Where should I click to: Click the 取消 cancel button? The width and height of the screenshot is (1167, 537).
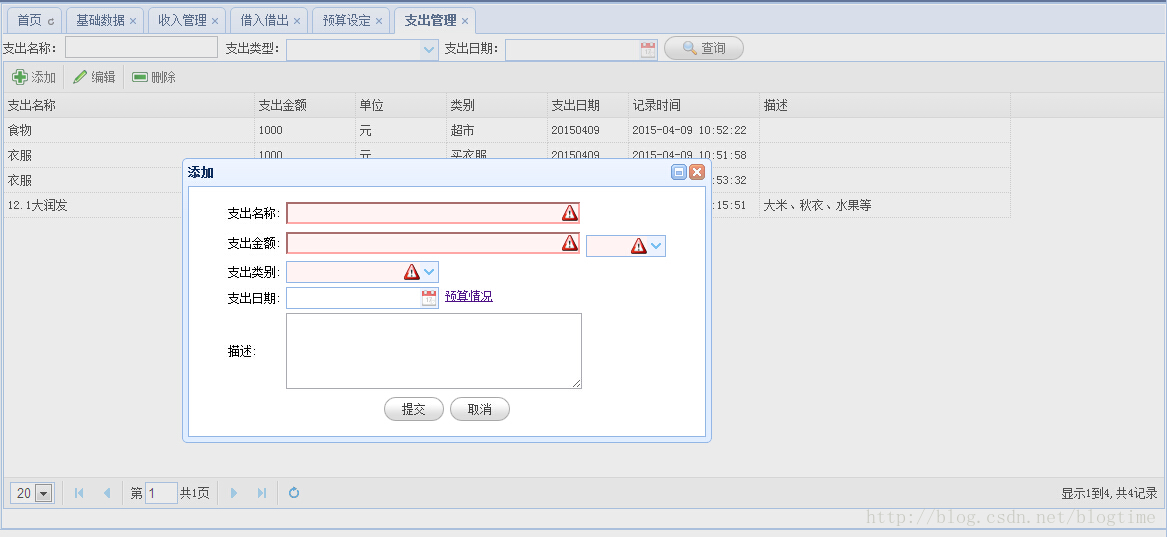pos(480,409)
